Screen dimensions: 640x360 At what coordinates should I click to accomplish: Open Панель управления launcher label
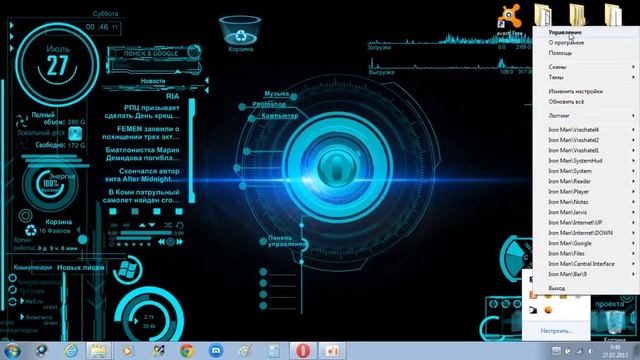pos(286,241)
